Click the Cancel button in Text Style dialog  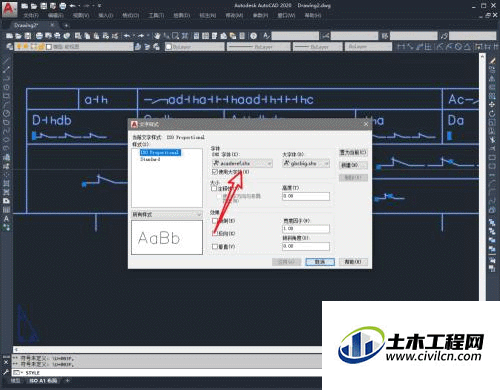tap(320, 262)
